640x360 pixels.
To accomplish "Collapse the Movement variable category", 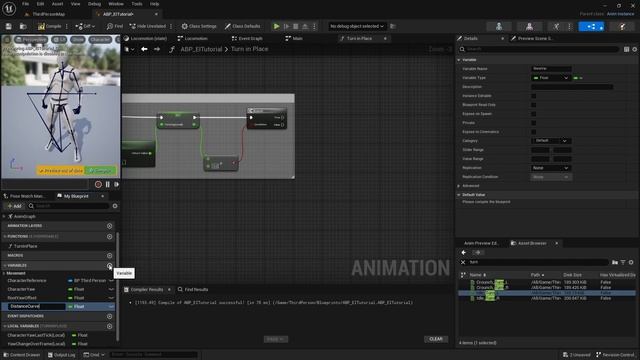I will (x=4, y=273).
